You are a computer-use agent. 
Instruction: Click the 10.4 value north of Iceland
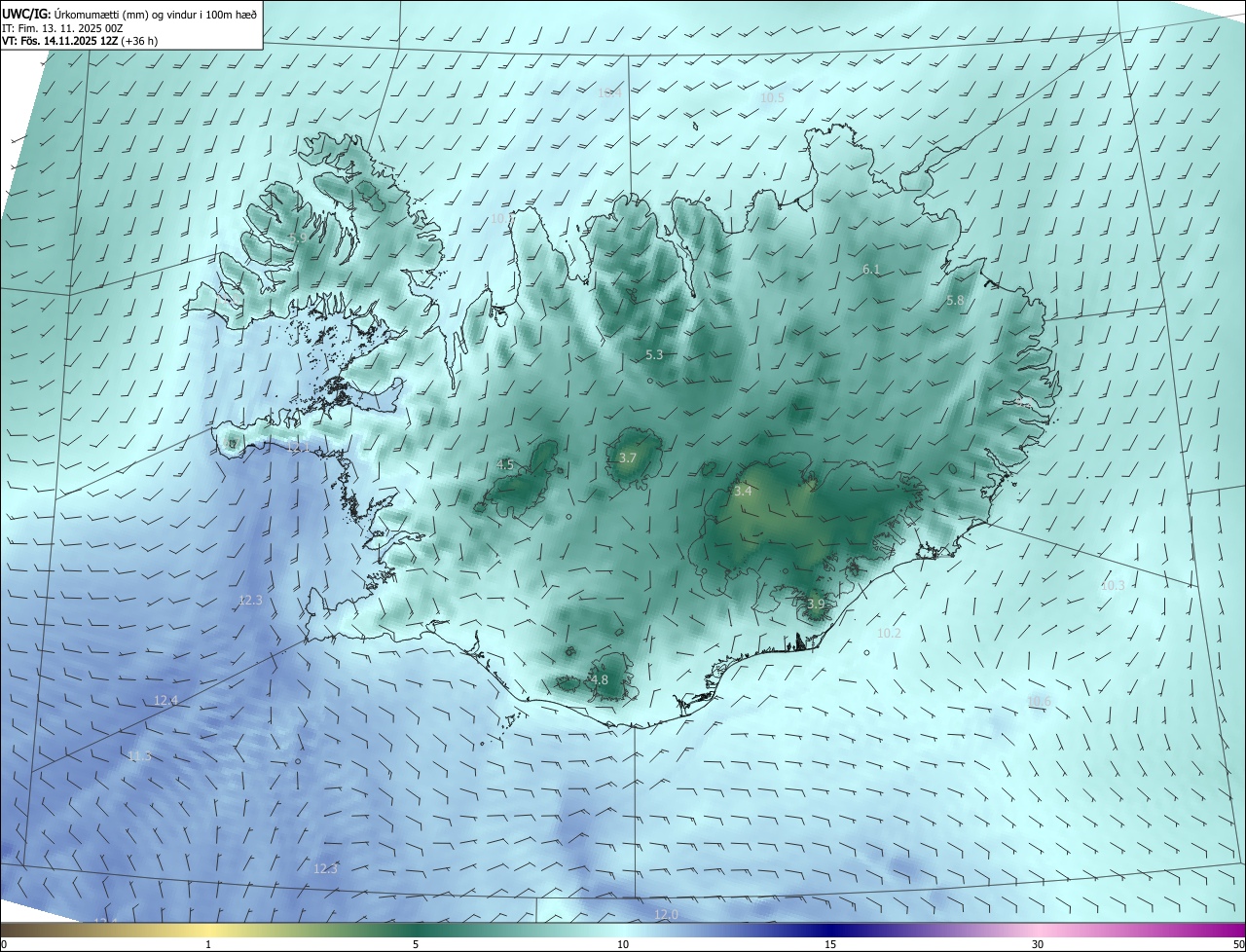609,93
